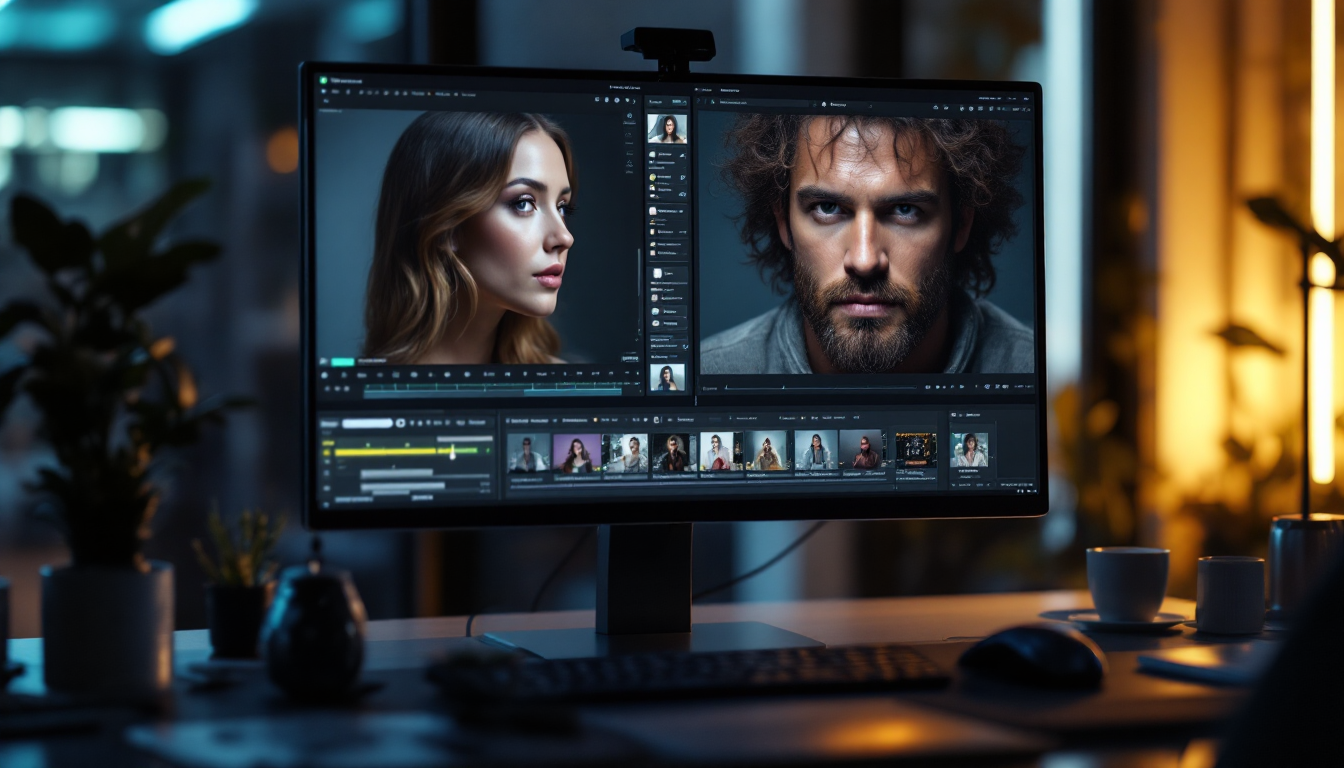Click the highlighted teal button under the left preview
Viewport: 1344px width, 768px height.
click(341, 360)
